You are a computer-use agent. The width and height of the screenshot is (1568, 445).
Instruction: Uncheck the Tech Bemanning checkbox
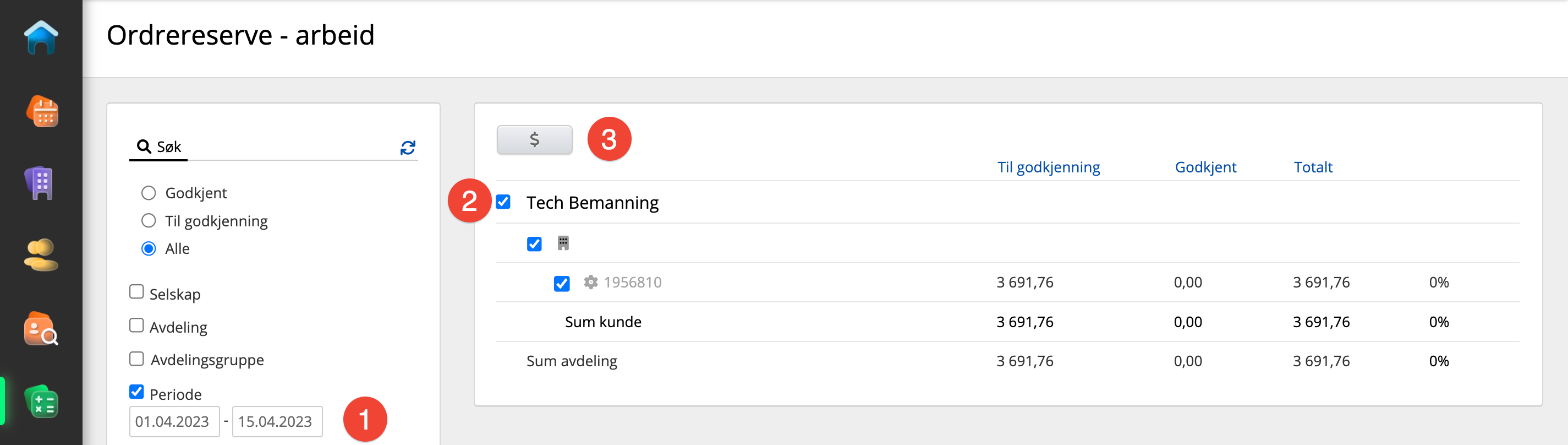click(503, 202)
